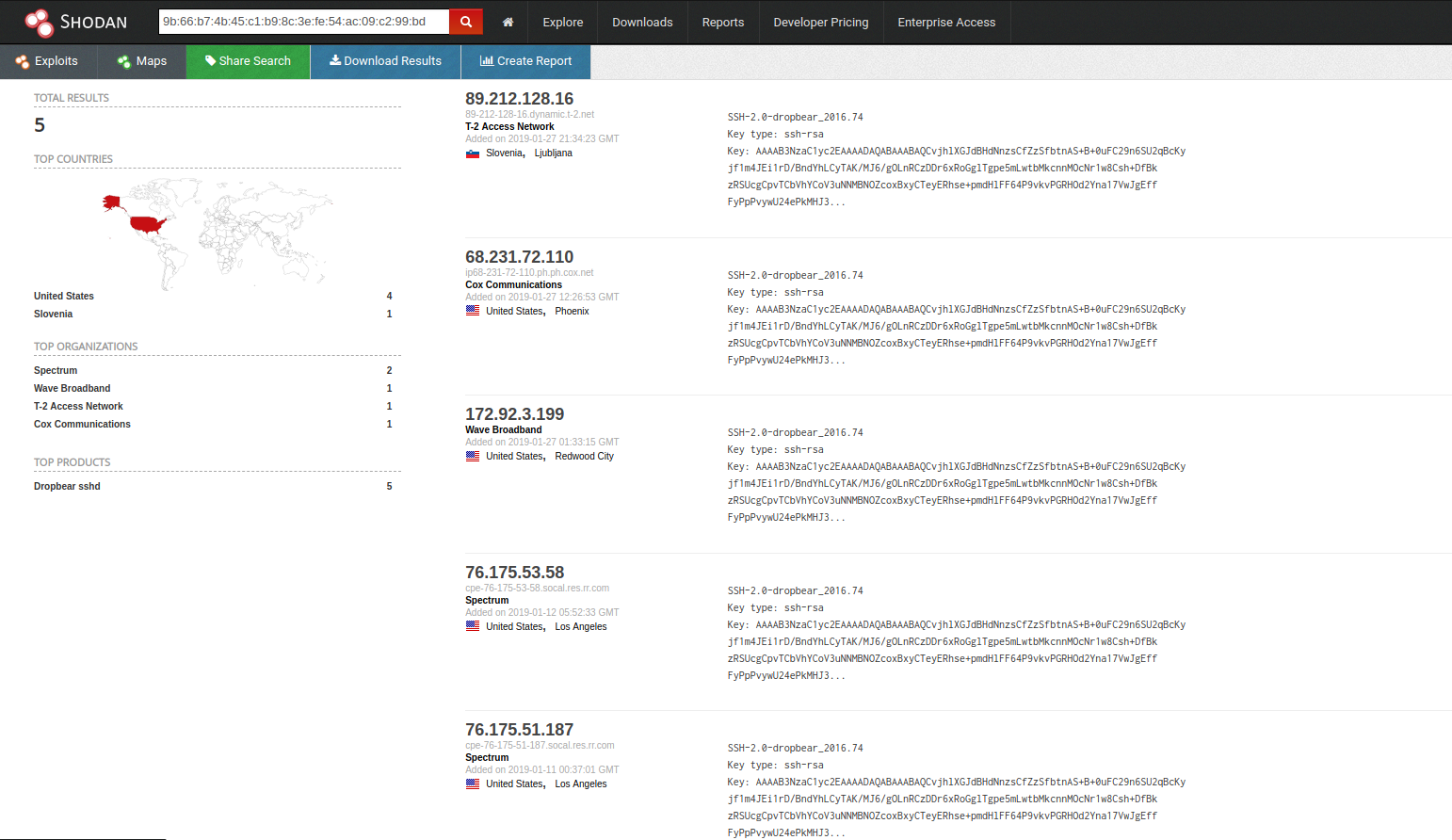Open Developer Pricing
The width and height of the screenshot is (1452, 840).
click(820, 22)
